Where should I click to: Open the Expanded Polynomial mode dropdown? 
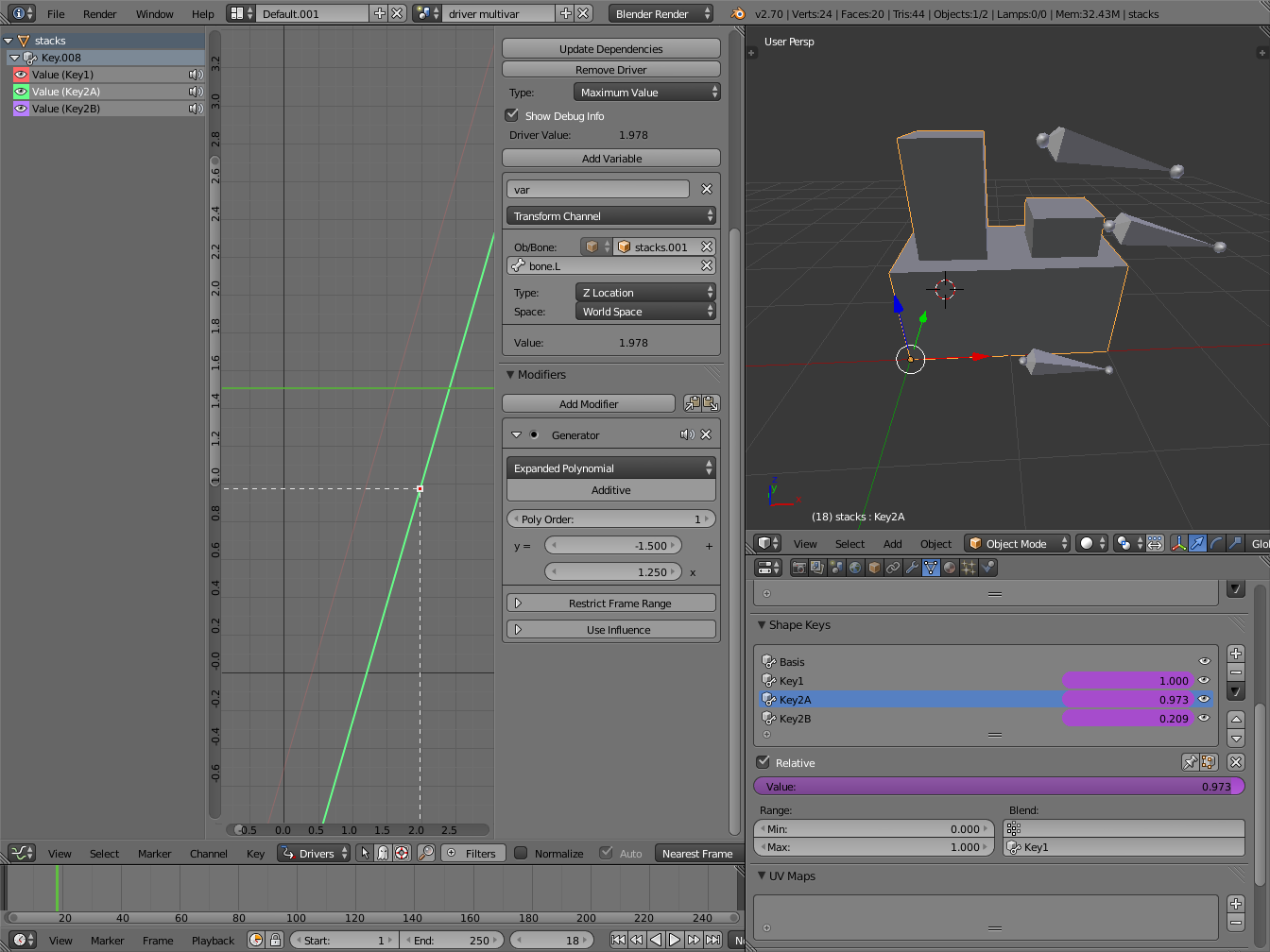click(610, 468)
